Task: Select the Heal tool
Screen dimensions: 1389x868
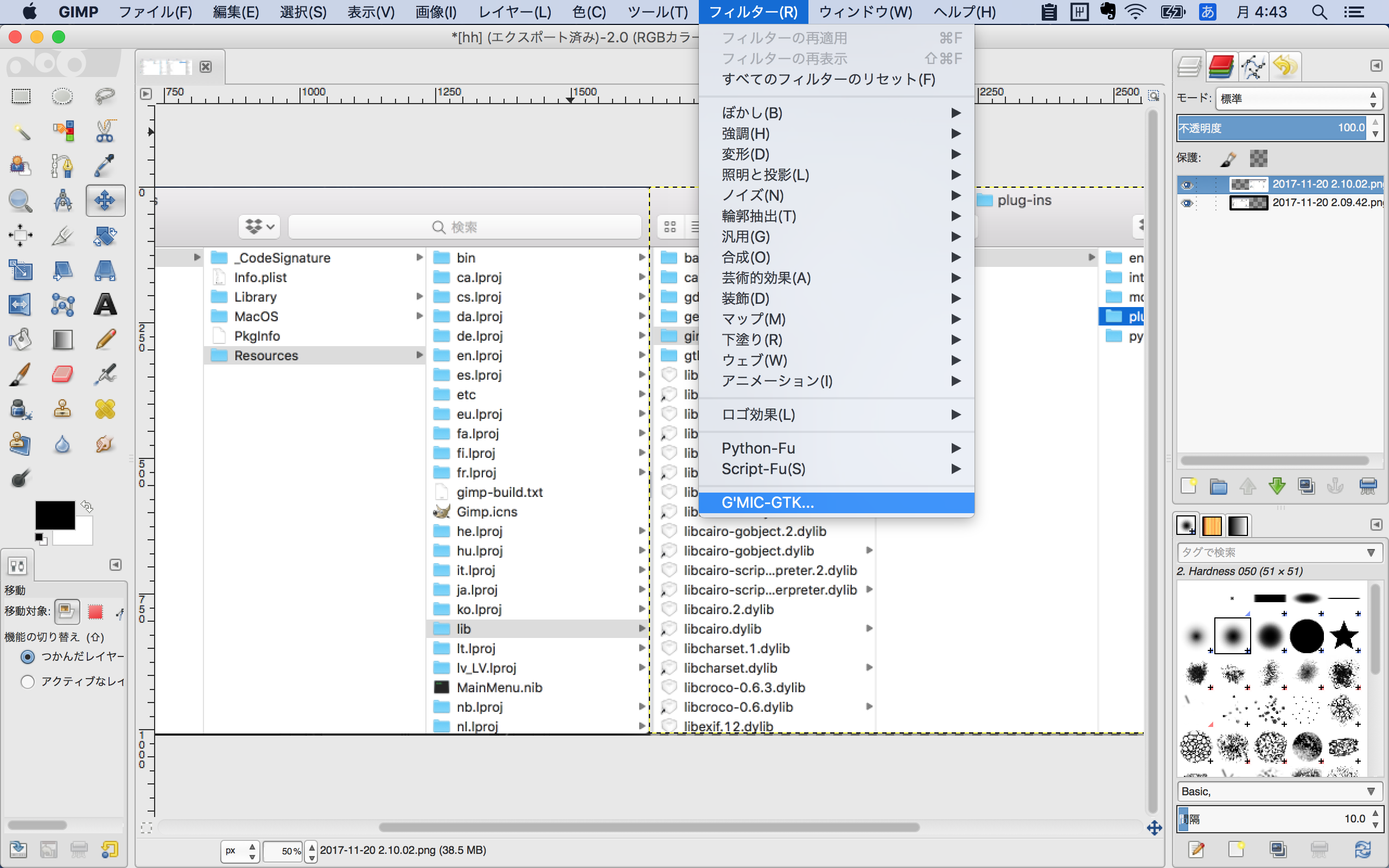Action: [x=105, y=409]
